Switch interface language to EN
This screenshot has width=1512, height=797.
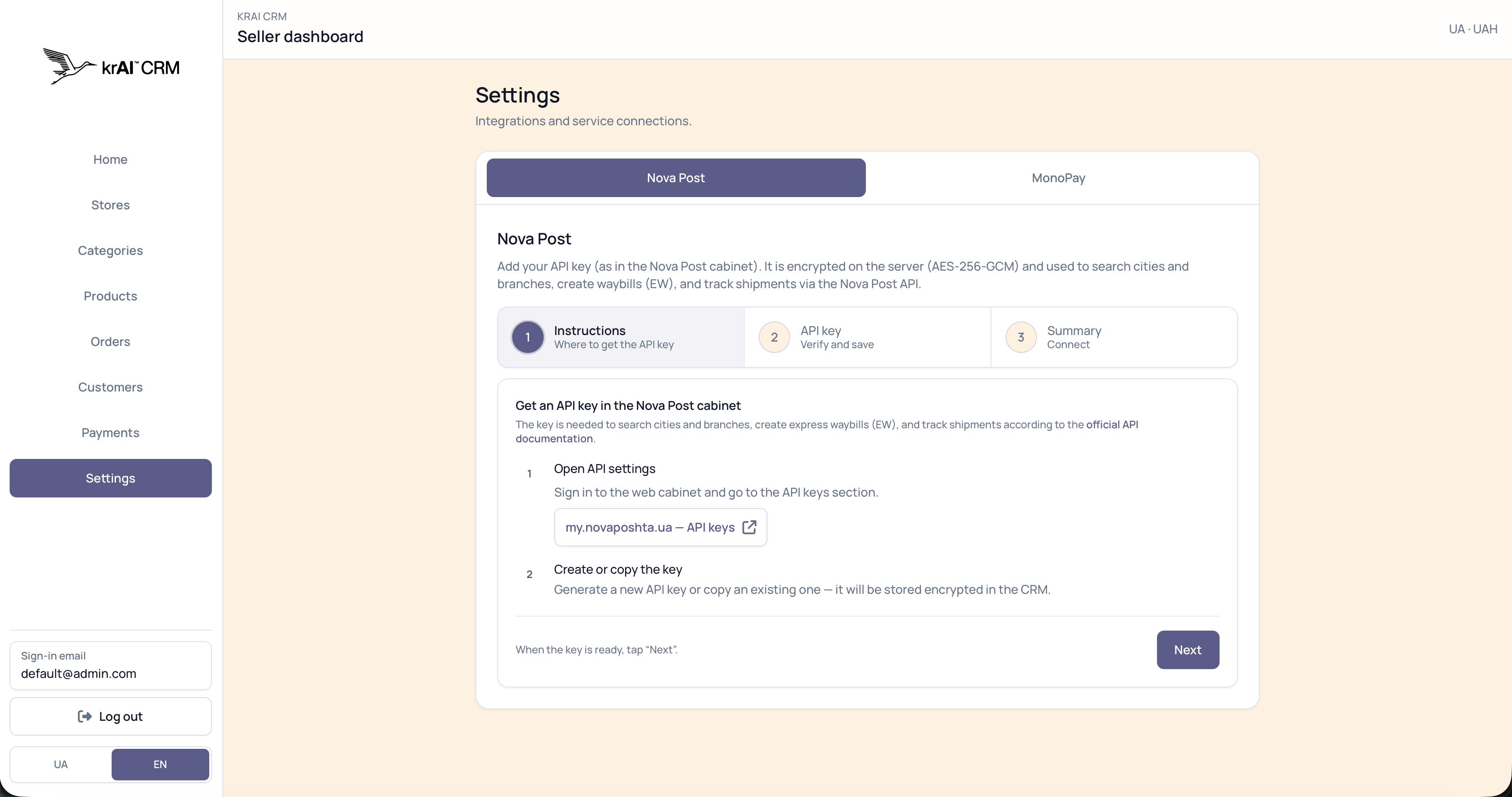(x=160, y=764)
